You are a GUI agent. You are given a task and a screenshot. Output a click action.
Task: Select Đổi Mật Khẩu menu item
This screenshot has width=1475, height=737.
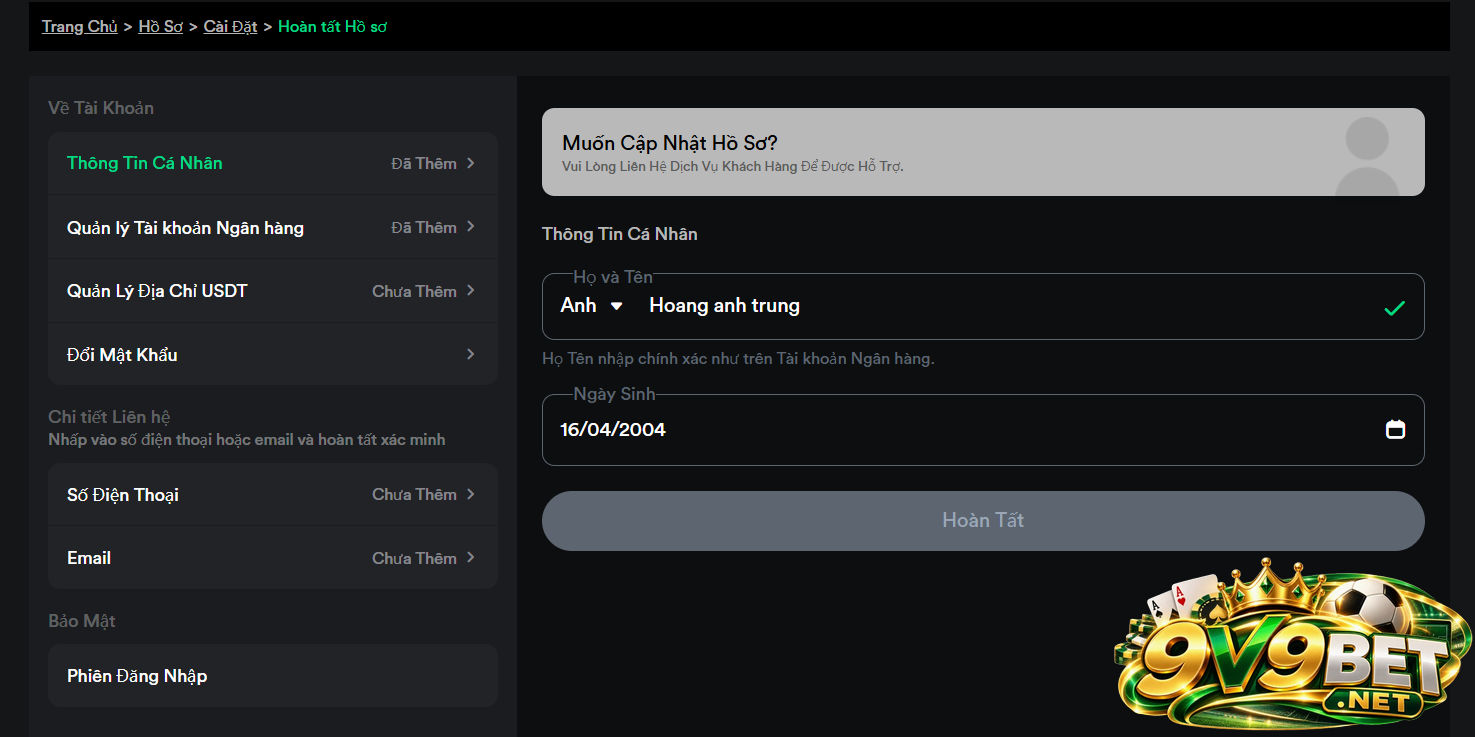coord(273,354)
